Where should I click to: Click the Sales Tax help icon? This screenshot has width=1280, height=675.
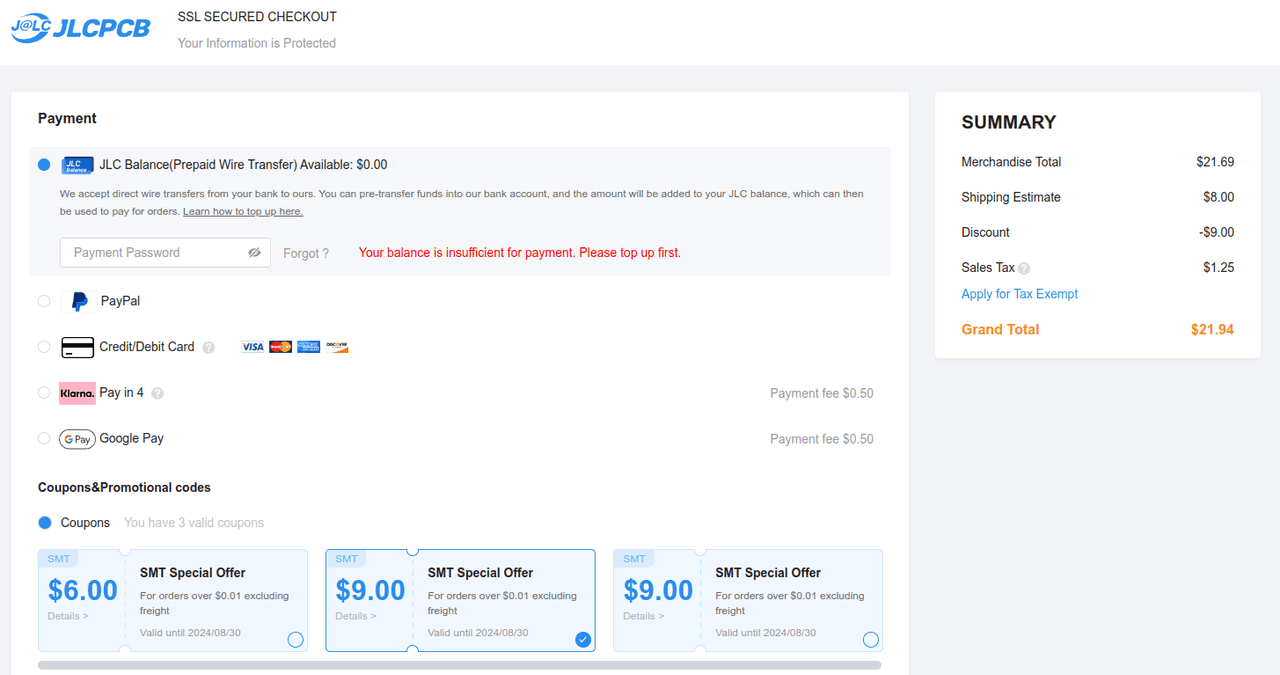(1024, 268)
